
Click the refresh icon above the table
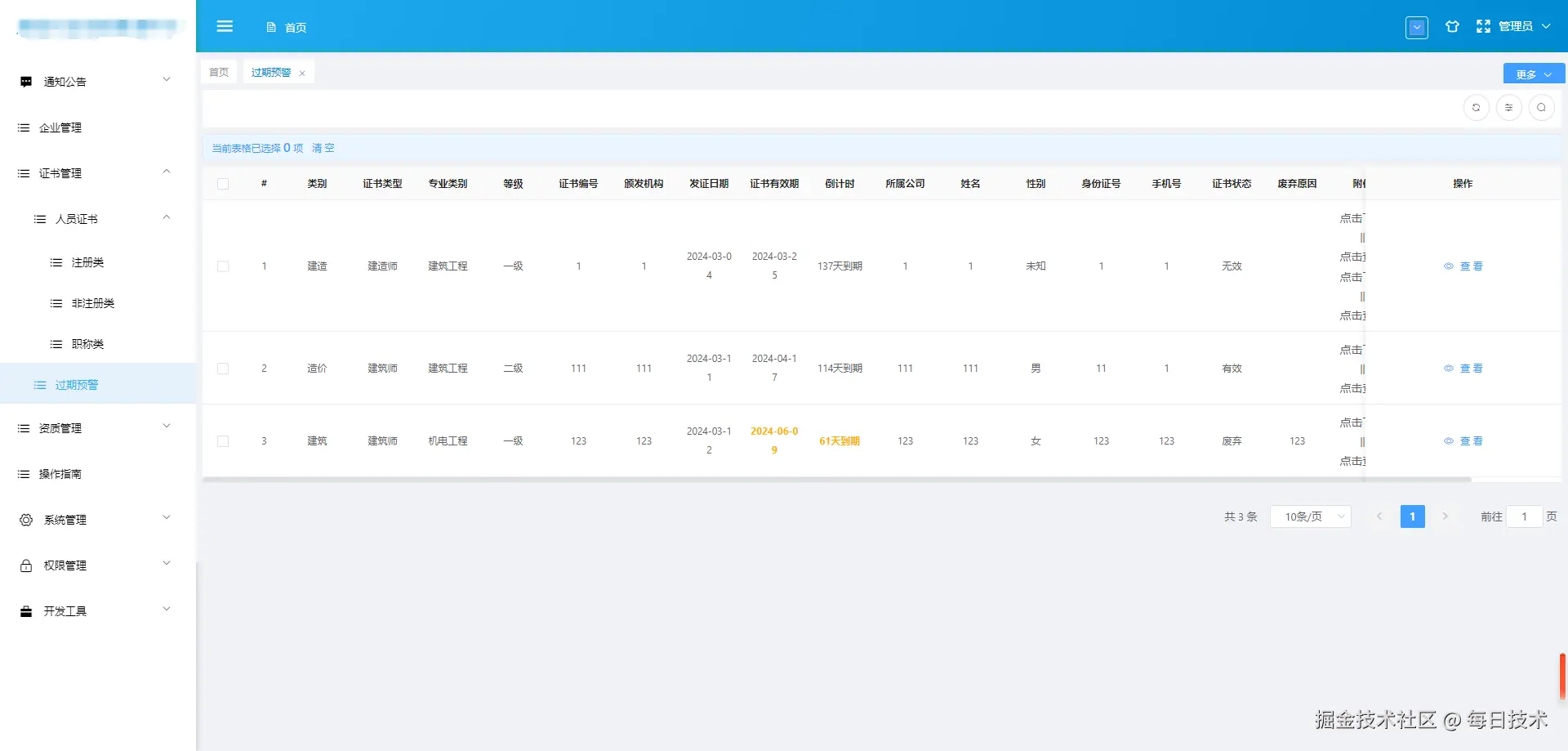pyautogui.click(x=1476, y=107)
